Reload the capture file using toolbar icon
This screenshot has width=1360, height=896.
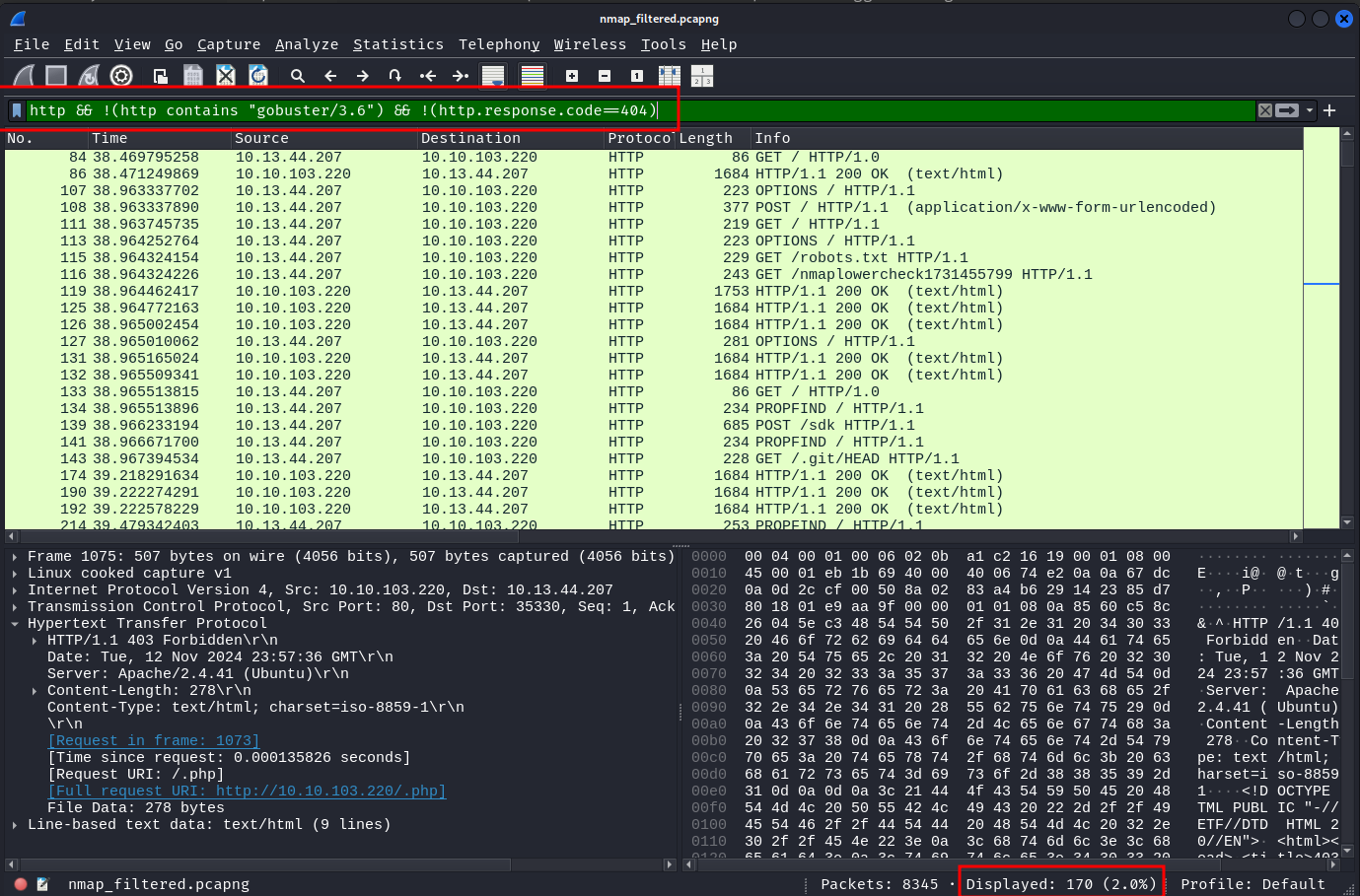pyautogui.click(x=258, y=76)
